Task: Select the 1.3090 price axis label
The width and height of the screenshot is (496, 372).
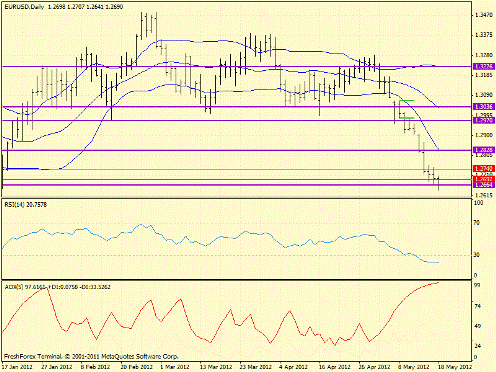Action: [484, 95]
